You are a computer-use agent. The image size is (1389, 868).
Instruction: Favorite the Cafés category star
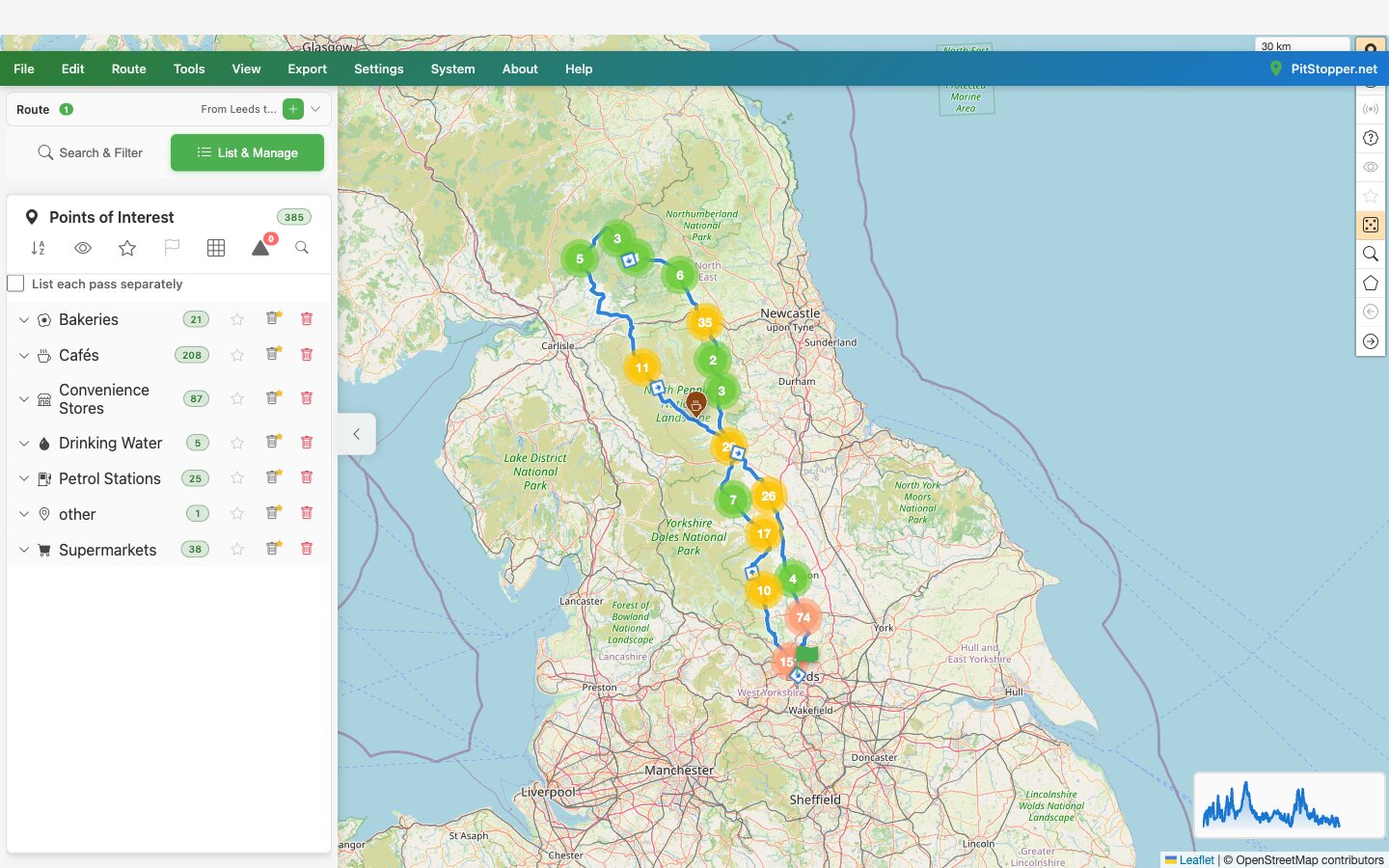coord(237,355)
